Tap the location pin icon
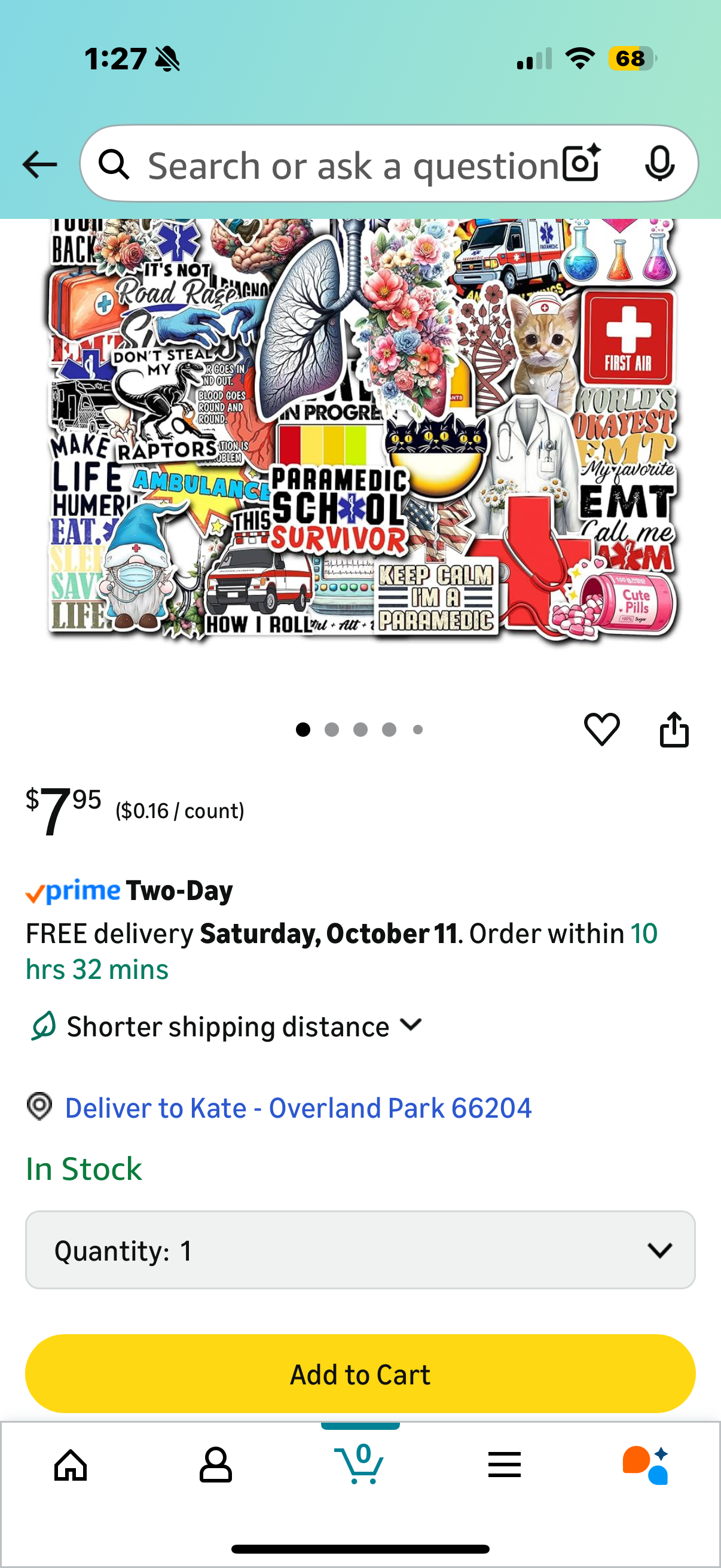This screenshot has width=721, height=1568. point(39,1106)
